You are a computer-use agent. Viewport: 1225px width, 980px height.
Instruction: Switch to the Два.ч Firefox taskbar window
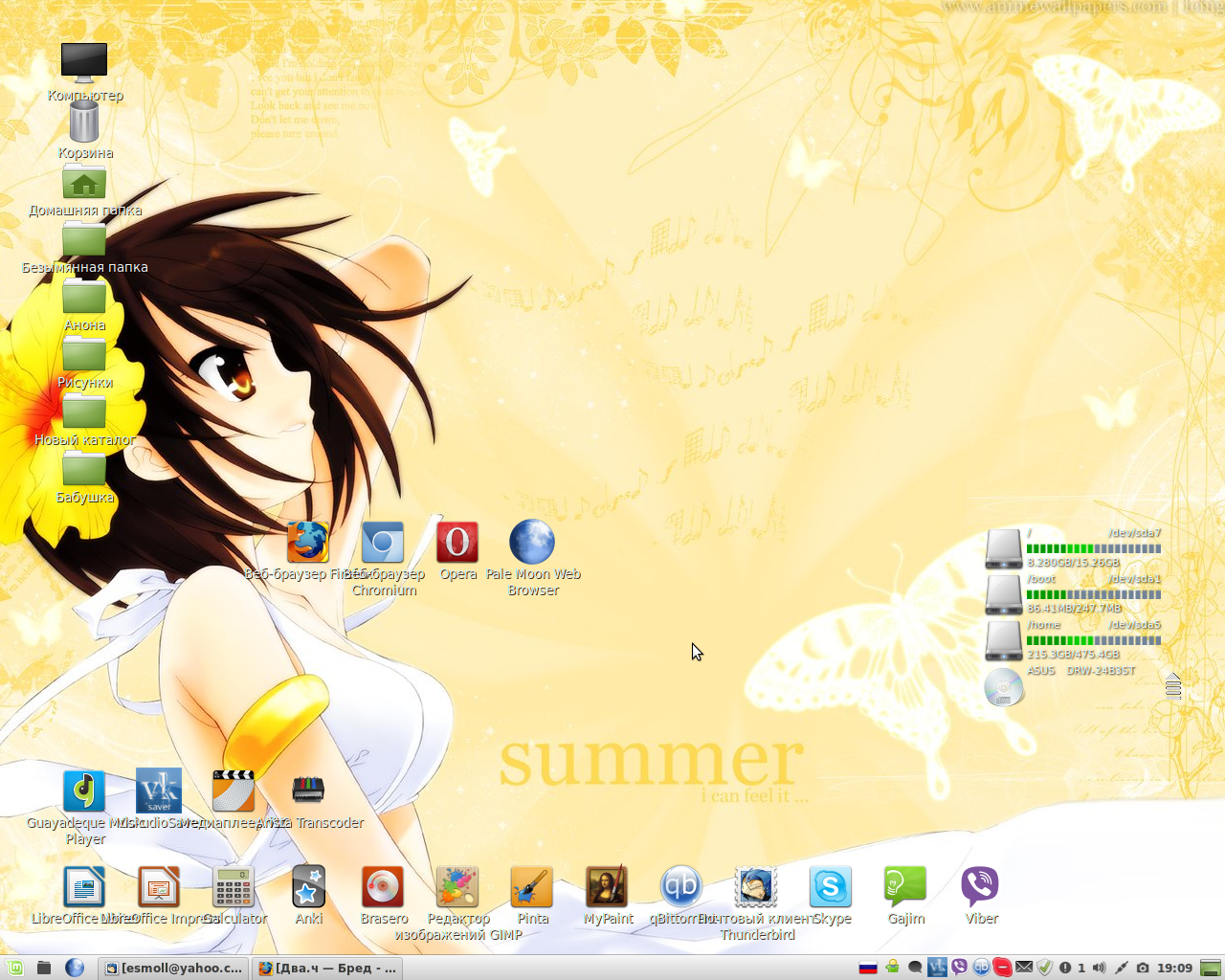[326, 968]
